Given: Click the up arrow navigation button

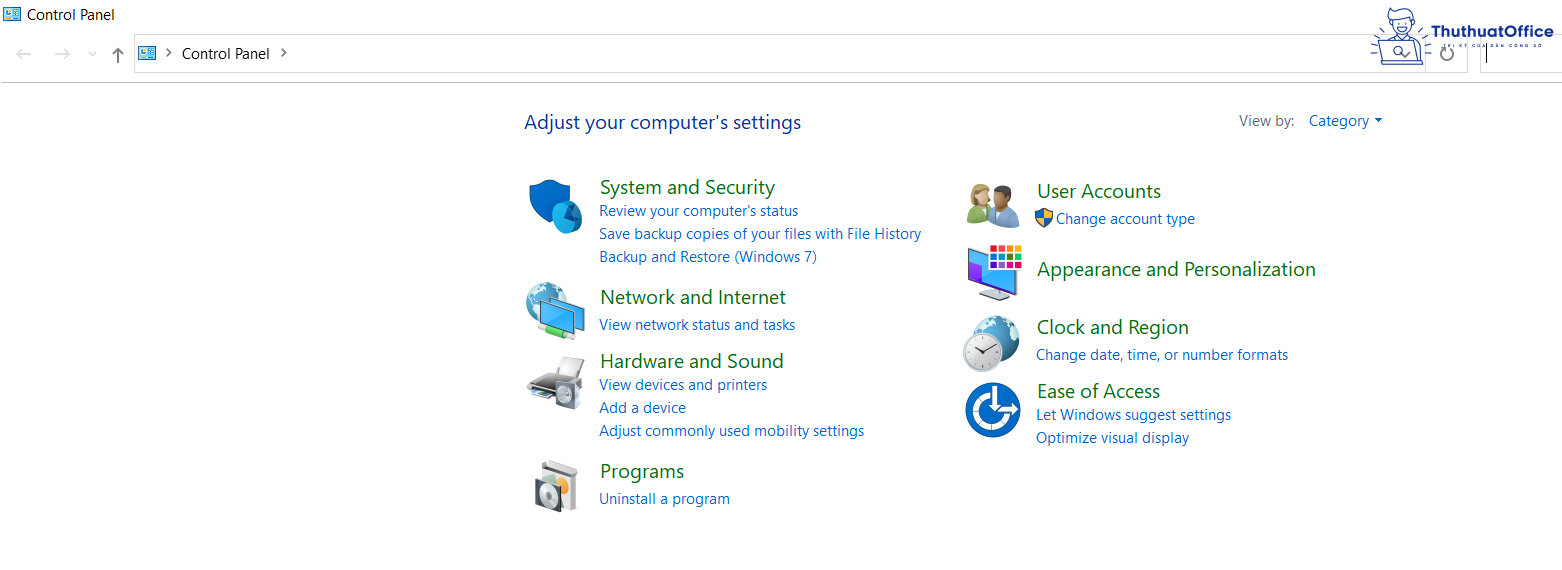Looking at the screenshot, I should pos(118,54).
